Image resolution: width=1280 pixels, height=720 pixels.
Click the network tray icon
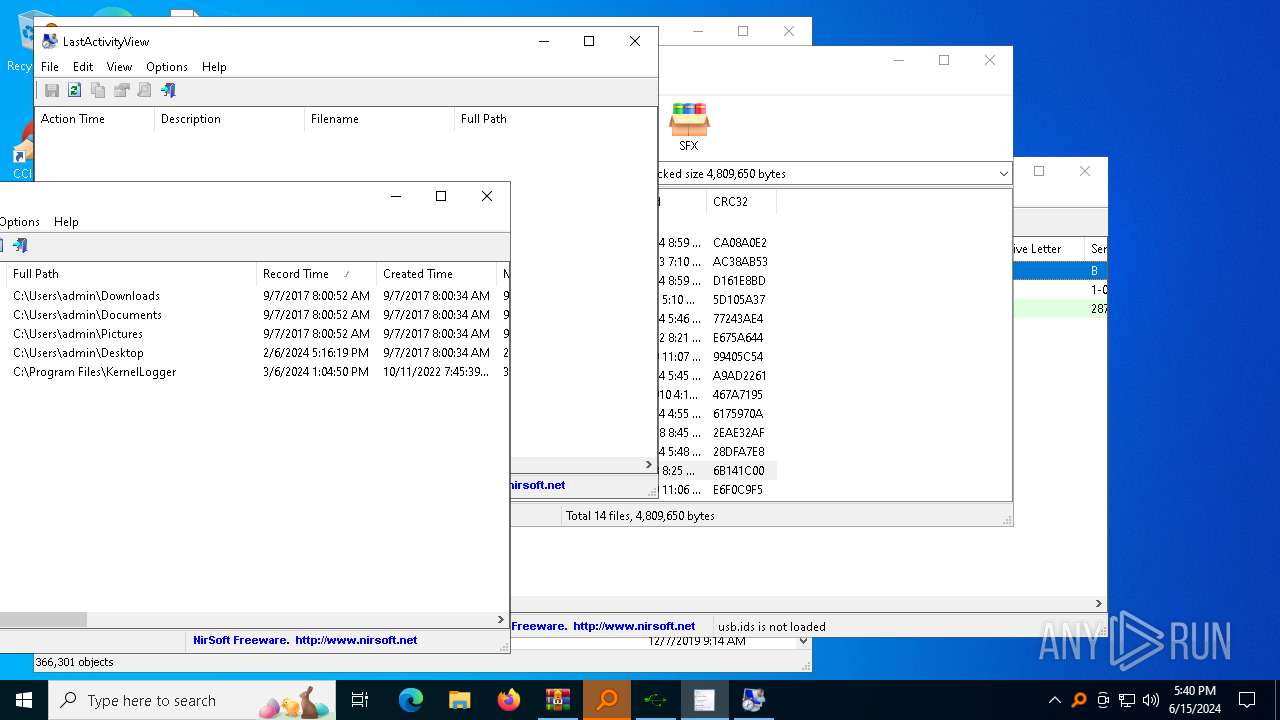click(x=1127, y=700)
